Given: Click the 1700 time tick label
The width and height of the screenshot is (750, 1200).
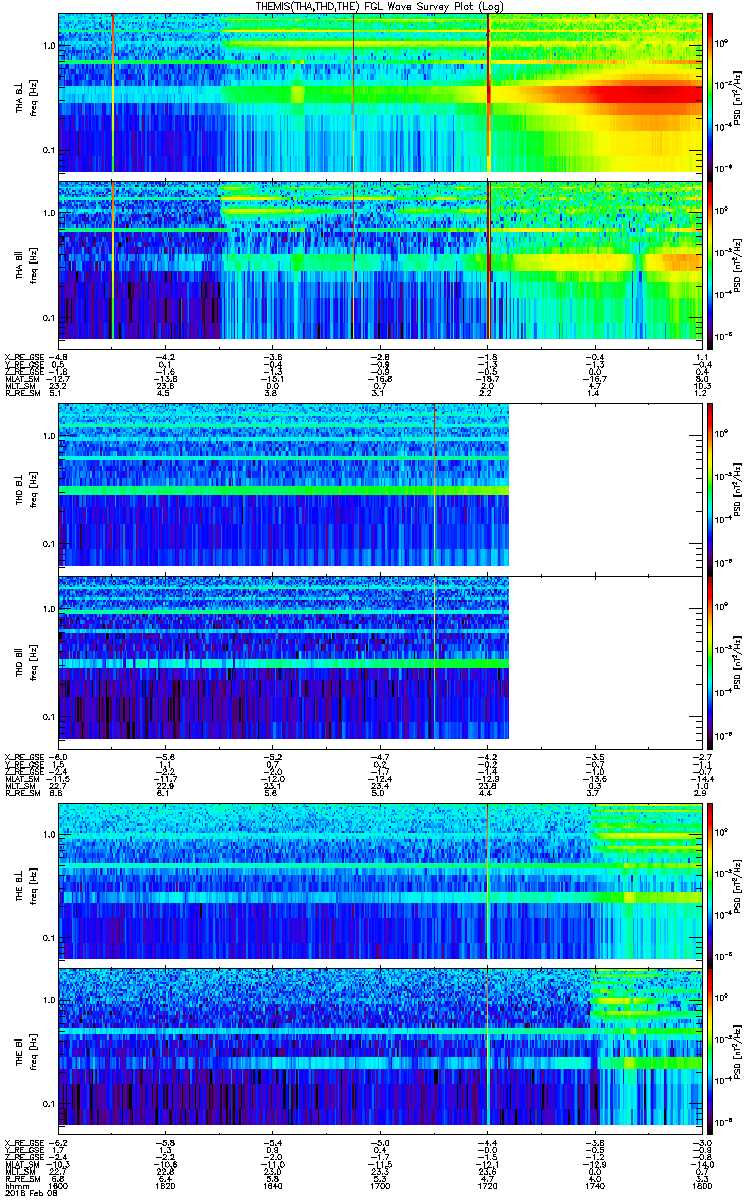Looking at the screenshot, I should [380, 1185].
